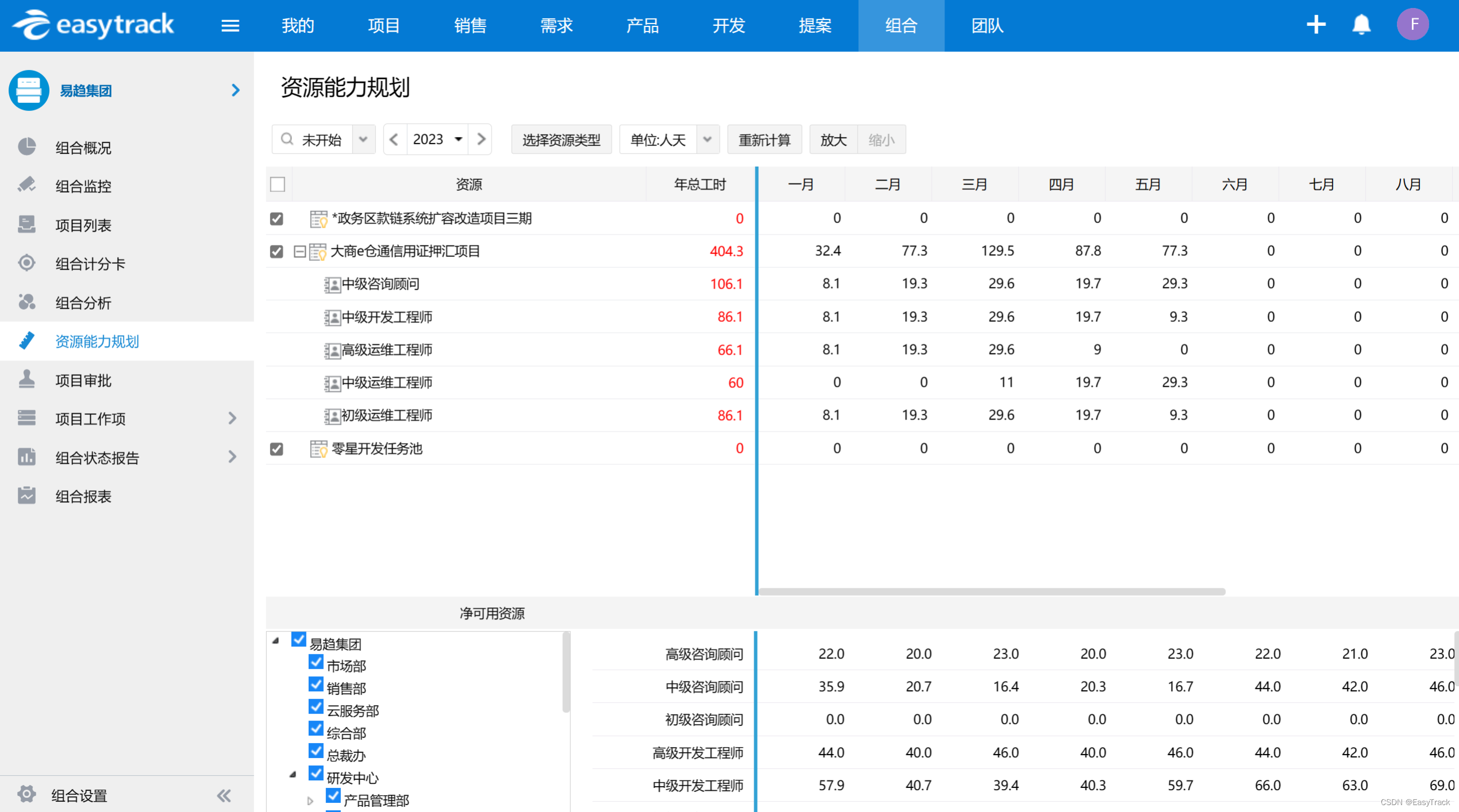Click the 组合计分卡 target icon

(26, 263)
